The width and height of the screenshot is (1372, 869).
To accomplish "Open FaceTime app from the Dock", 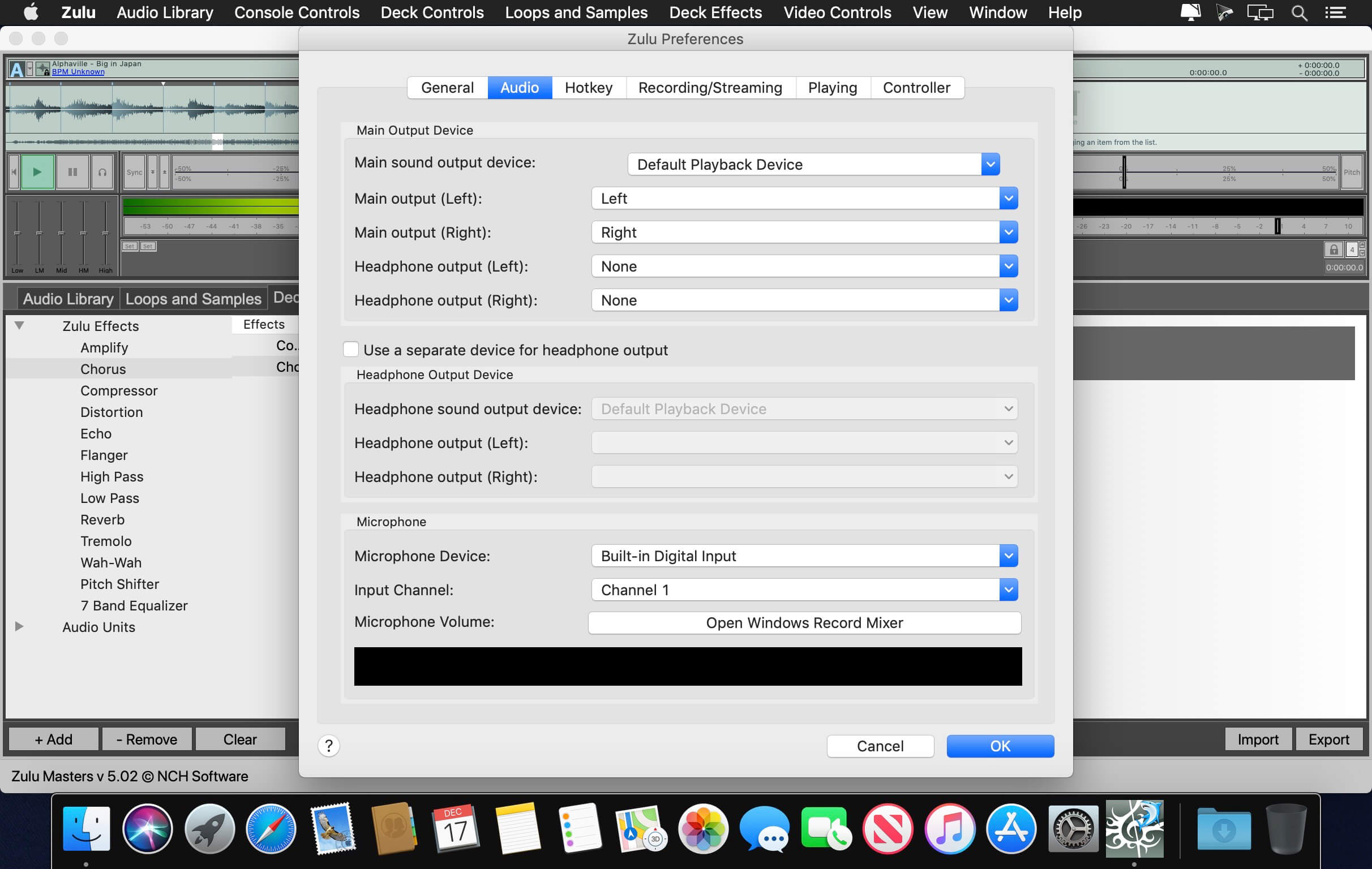I will point(826,828).
